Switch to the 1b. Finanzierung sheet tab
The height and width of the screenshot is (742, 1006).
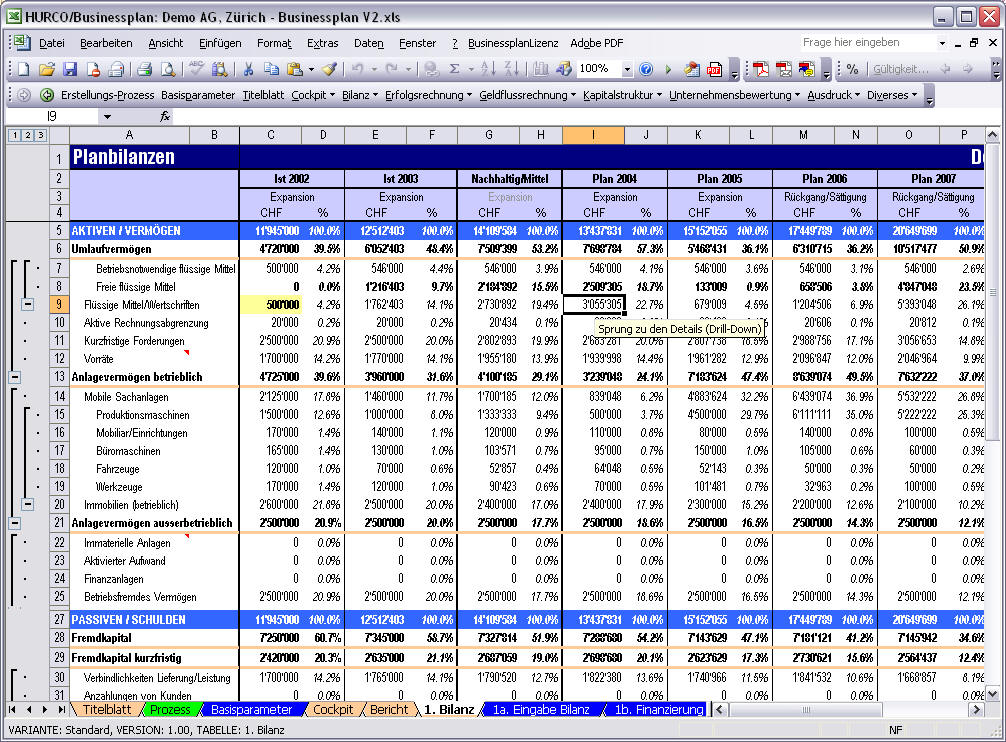coord(658,709)
